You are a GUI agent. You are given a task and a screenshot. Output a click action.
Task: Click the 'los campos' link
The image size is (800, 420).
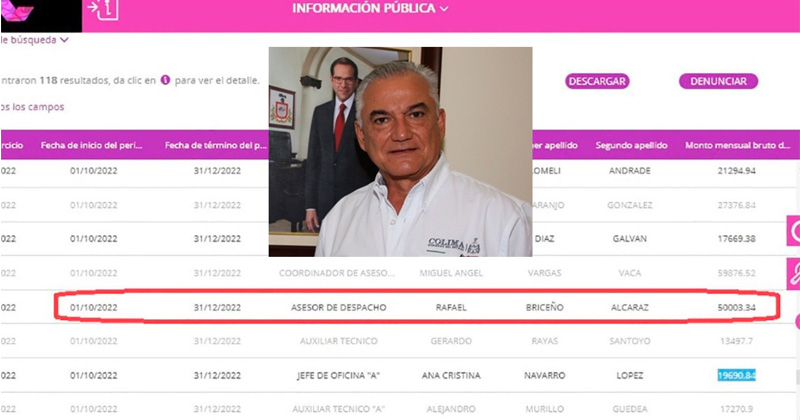(x=33, y=107)
